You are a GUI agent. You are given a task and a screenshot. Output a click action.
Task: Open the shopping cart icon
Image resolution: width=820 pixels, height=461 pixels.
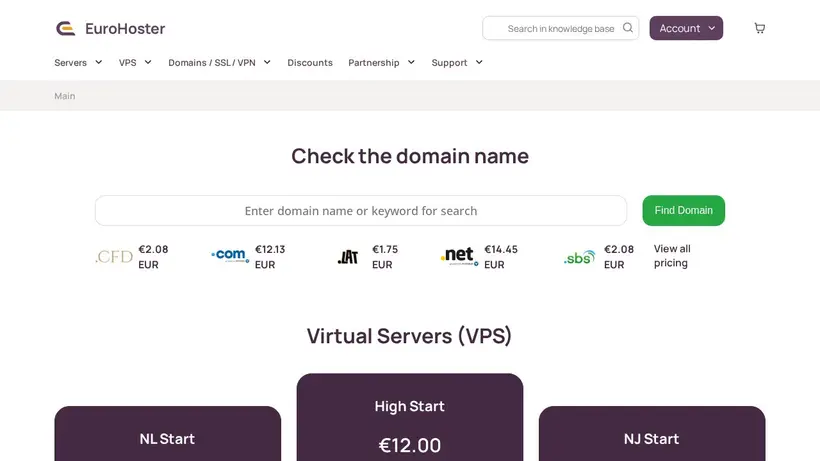[x=760, y=28]
